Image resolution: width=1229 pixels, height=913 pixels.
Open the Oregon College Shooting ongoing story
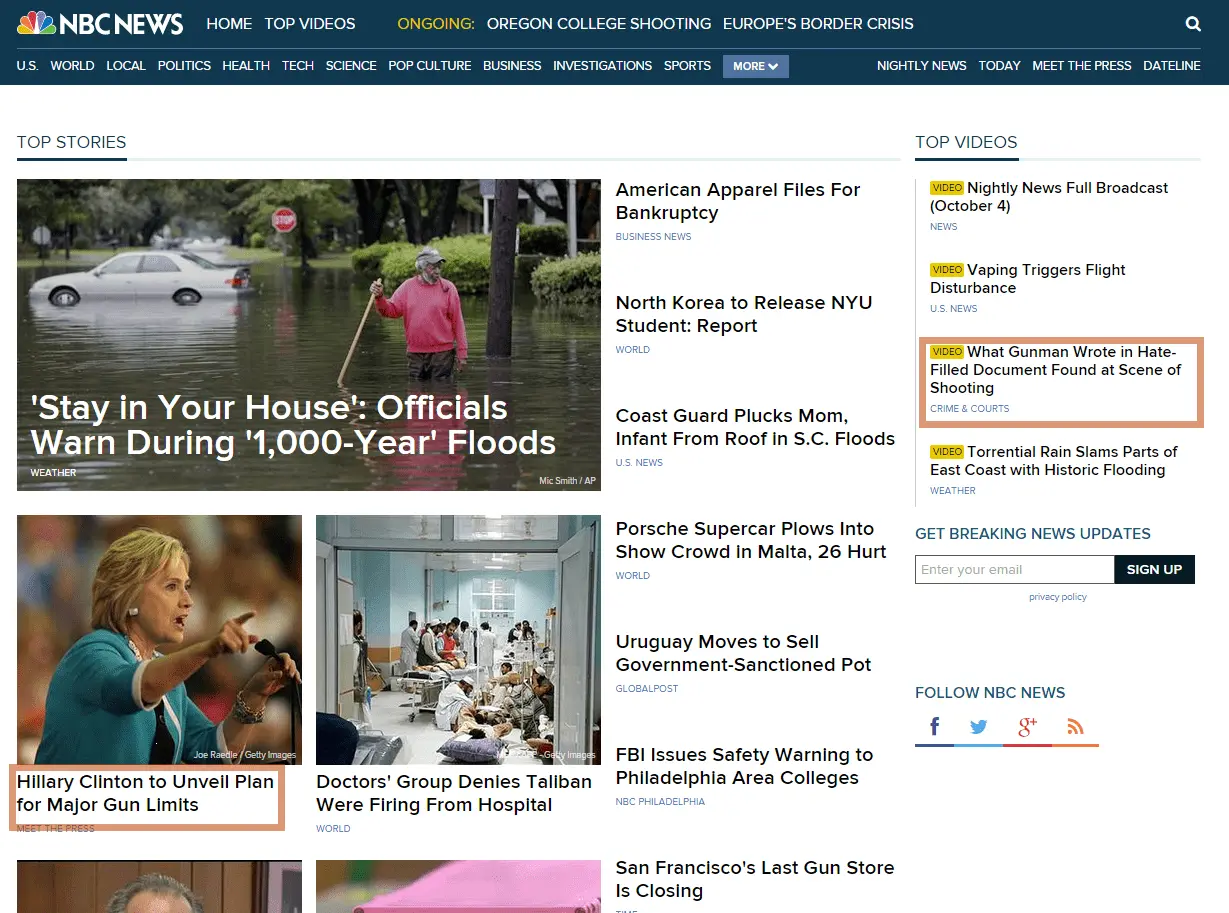pos(597,23)
